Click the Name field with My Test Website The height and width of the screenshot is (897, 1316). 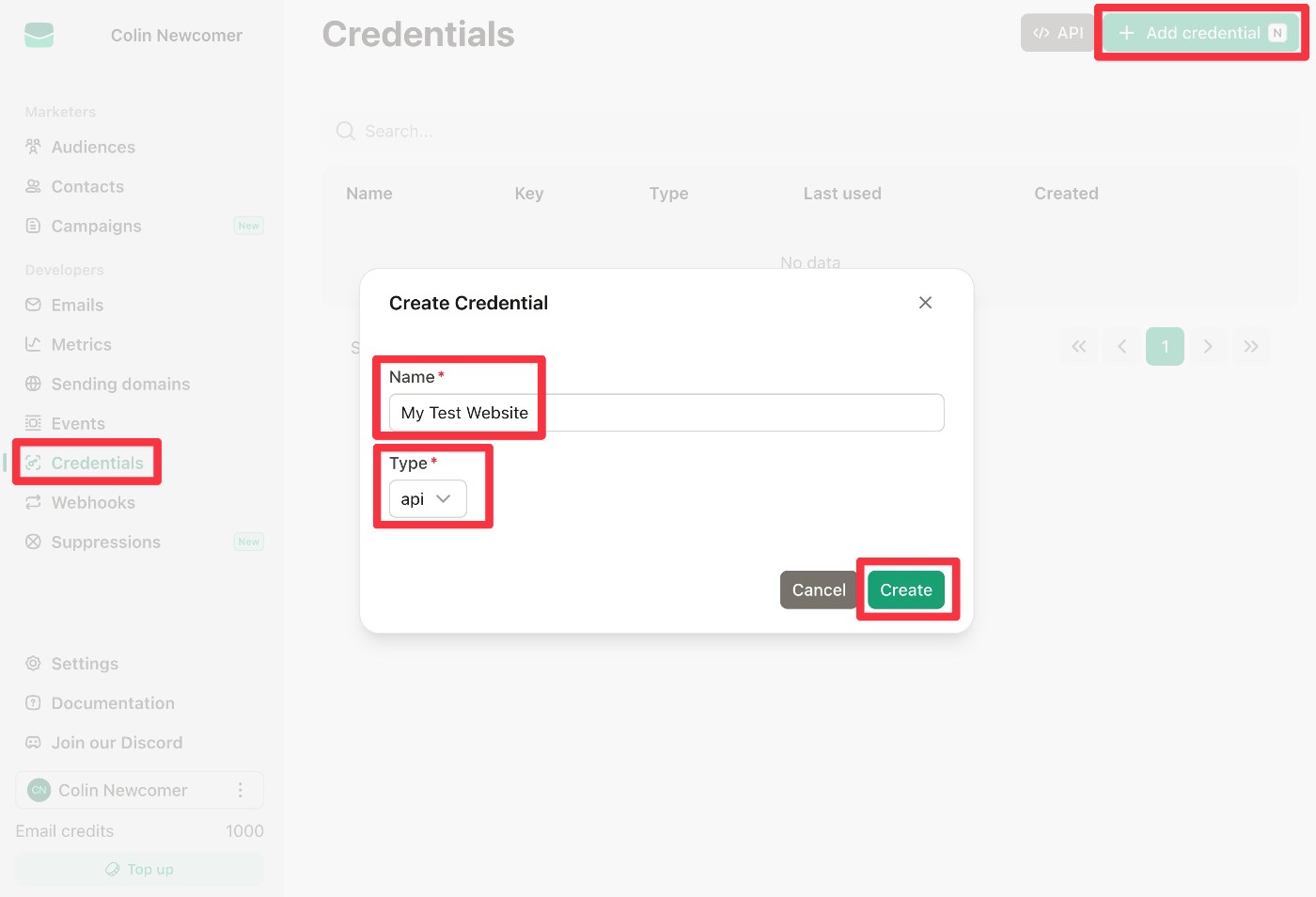pos(666,413)
